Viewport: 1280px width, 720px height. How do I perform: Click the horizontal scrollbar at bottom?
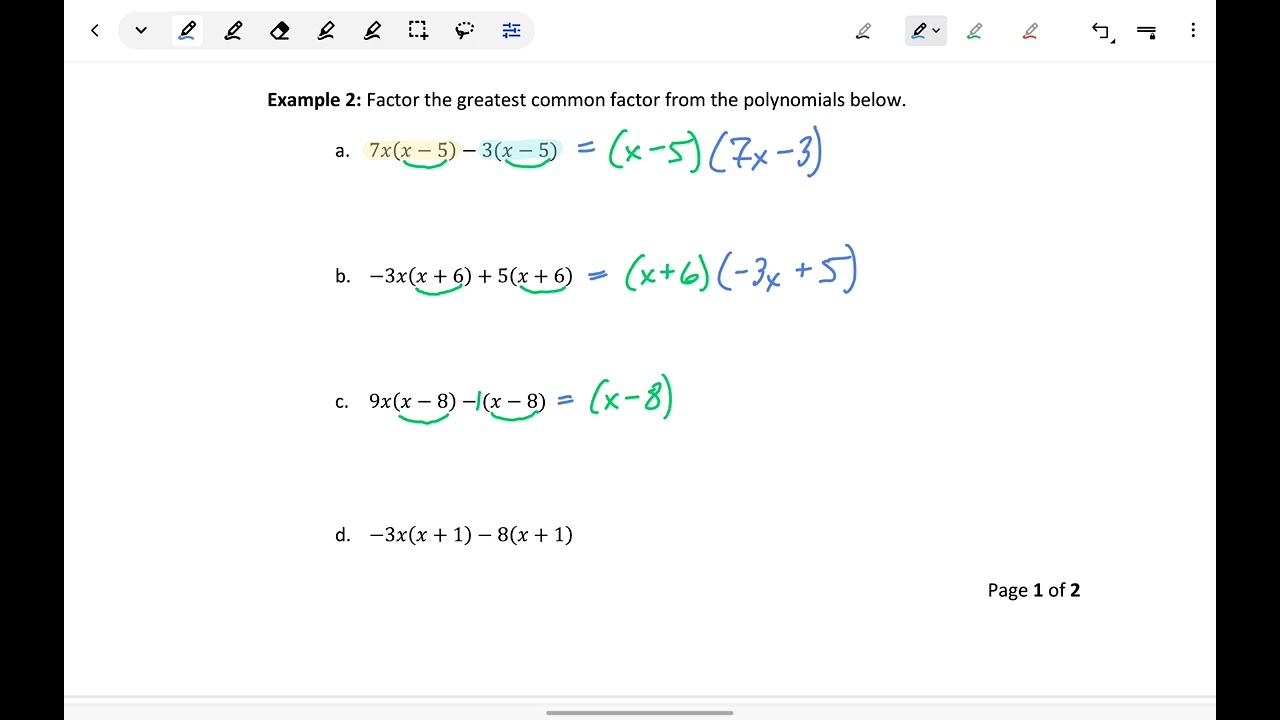pyautogui.click(x=640, y=713)
